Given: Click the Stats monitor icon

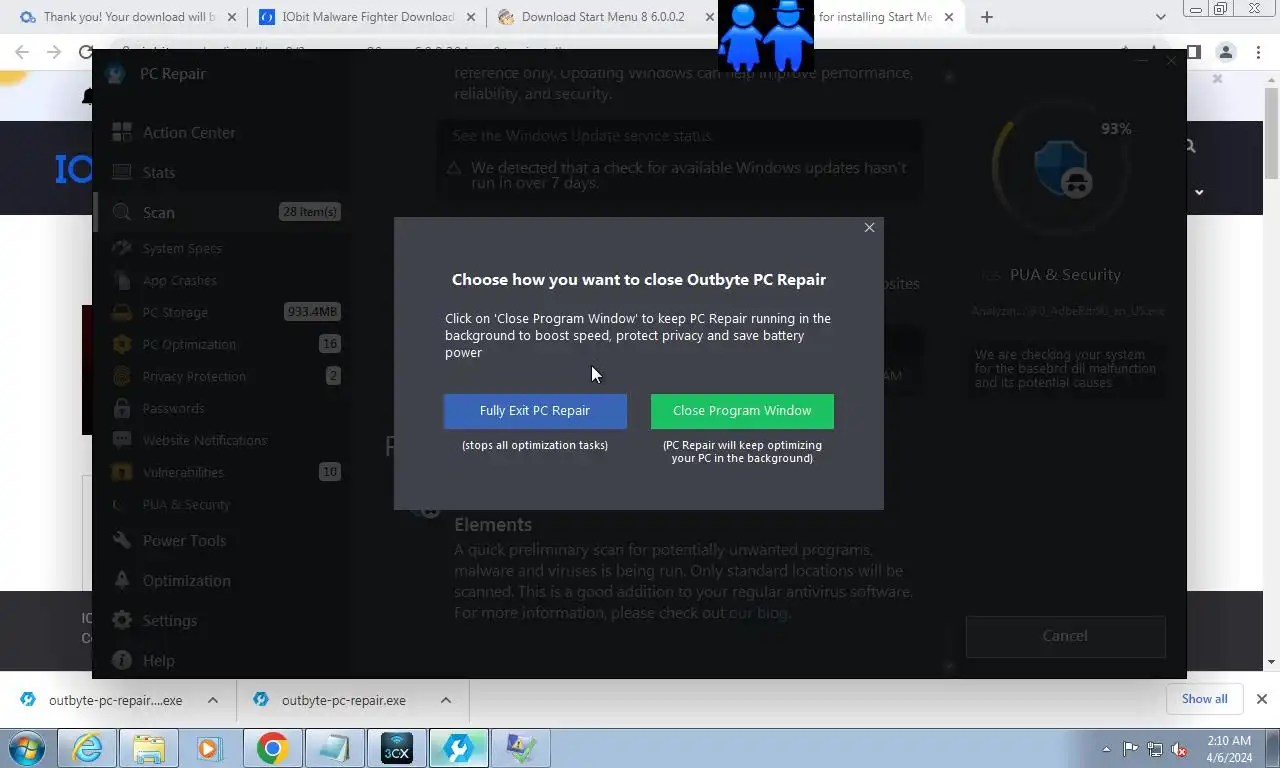Looking at the screenshot, I should tap(122, 172).
